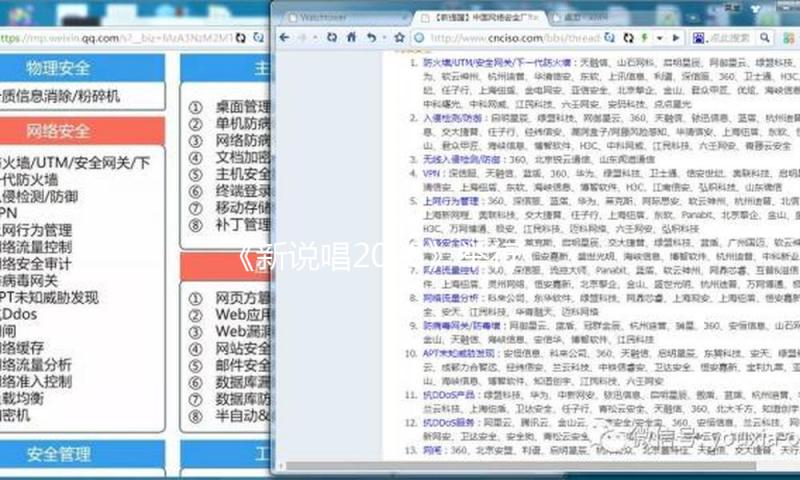This screenshot has width=800, height=480.
Task: Open dropdown next to the forward arrow
Action: point(315,38)
